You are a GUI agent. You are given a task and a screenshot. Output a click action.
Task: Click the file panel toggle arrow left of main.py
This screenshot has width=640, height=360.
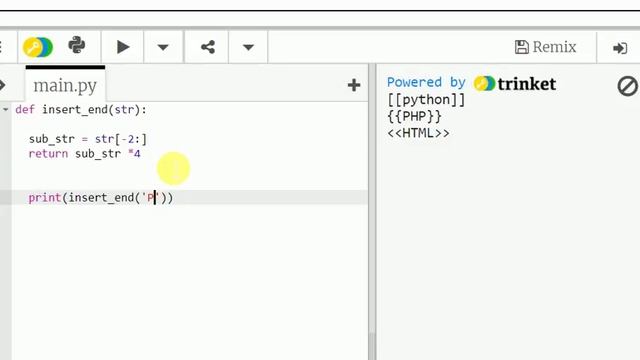(x=2, y=85)
